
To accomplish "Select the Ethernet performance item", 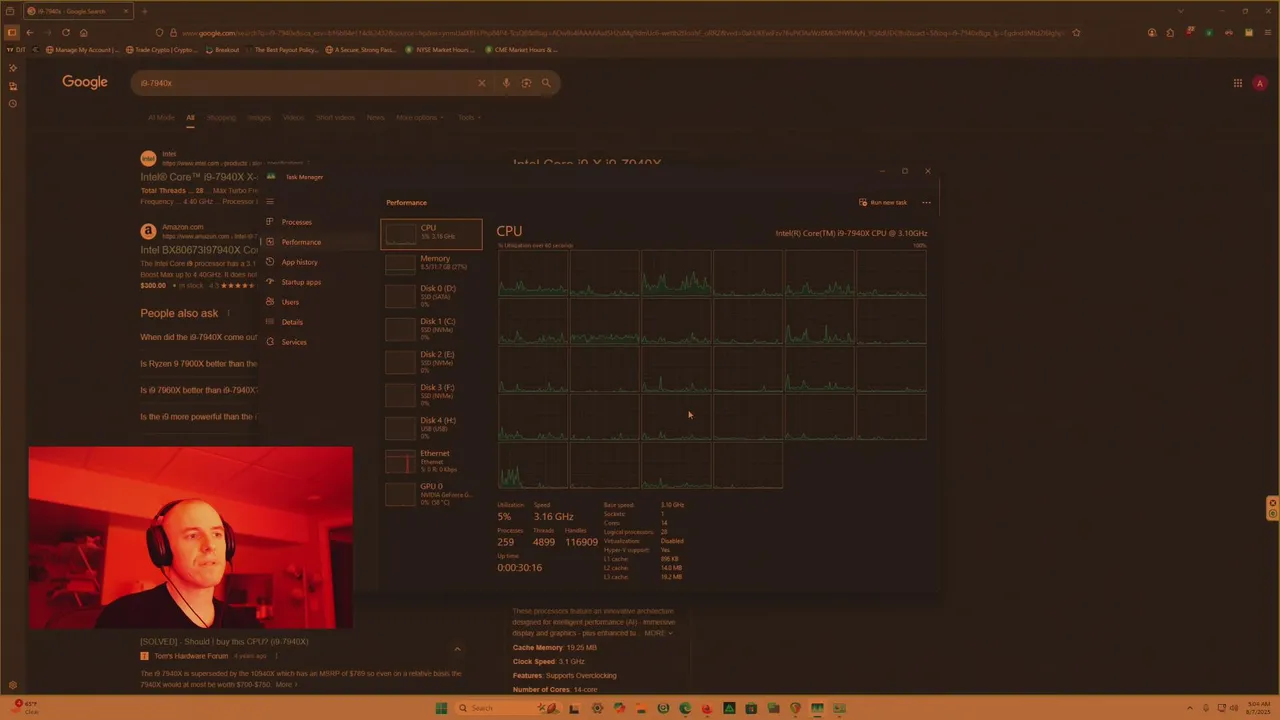I will click(x=431, y=461).
